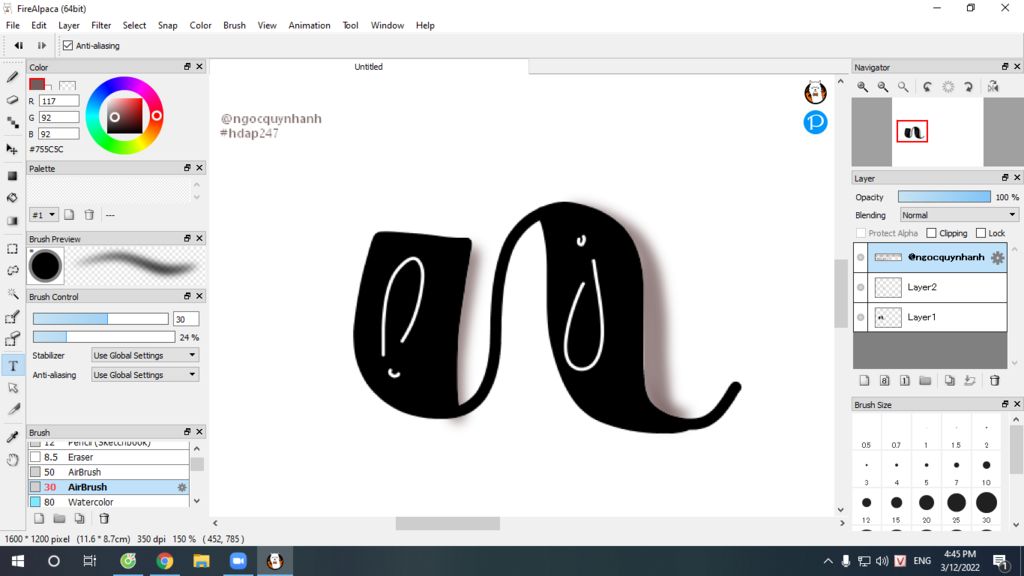Image resolution: width=1024 pixels, height=576 pixels.
Task: Toggle the Anti-aliasing checkbox
Action: 68,46
